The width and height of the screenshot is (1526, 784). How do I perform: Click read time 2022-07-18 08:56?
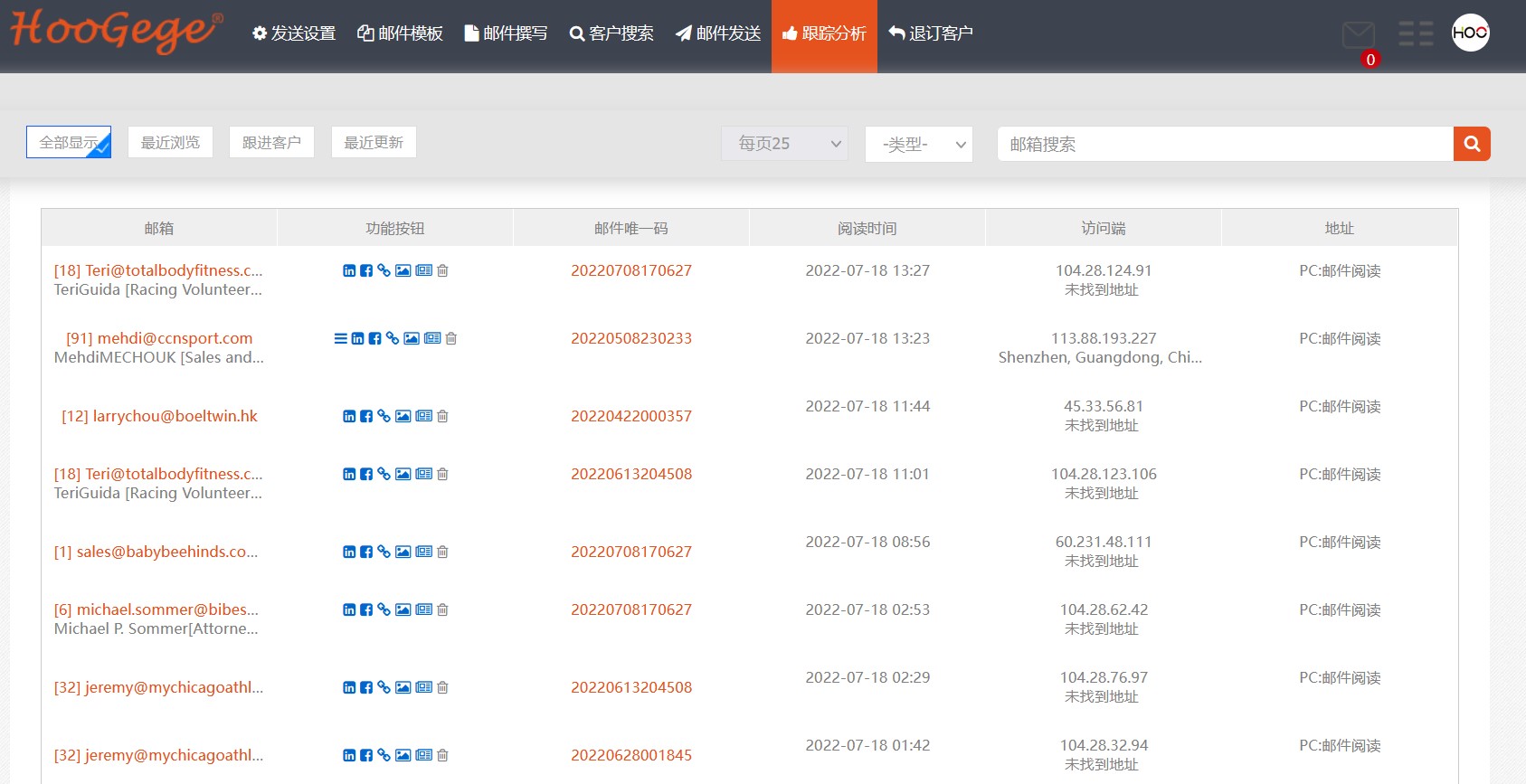pyautogui.click(x=867, y=542)
